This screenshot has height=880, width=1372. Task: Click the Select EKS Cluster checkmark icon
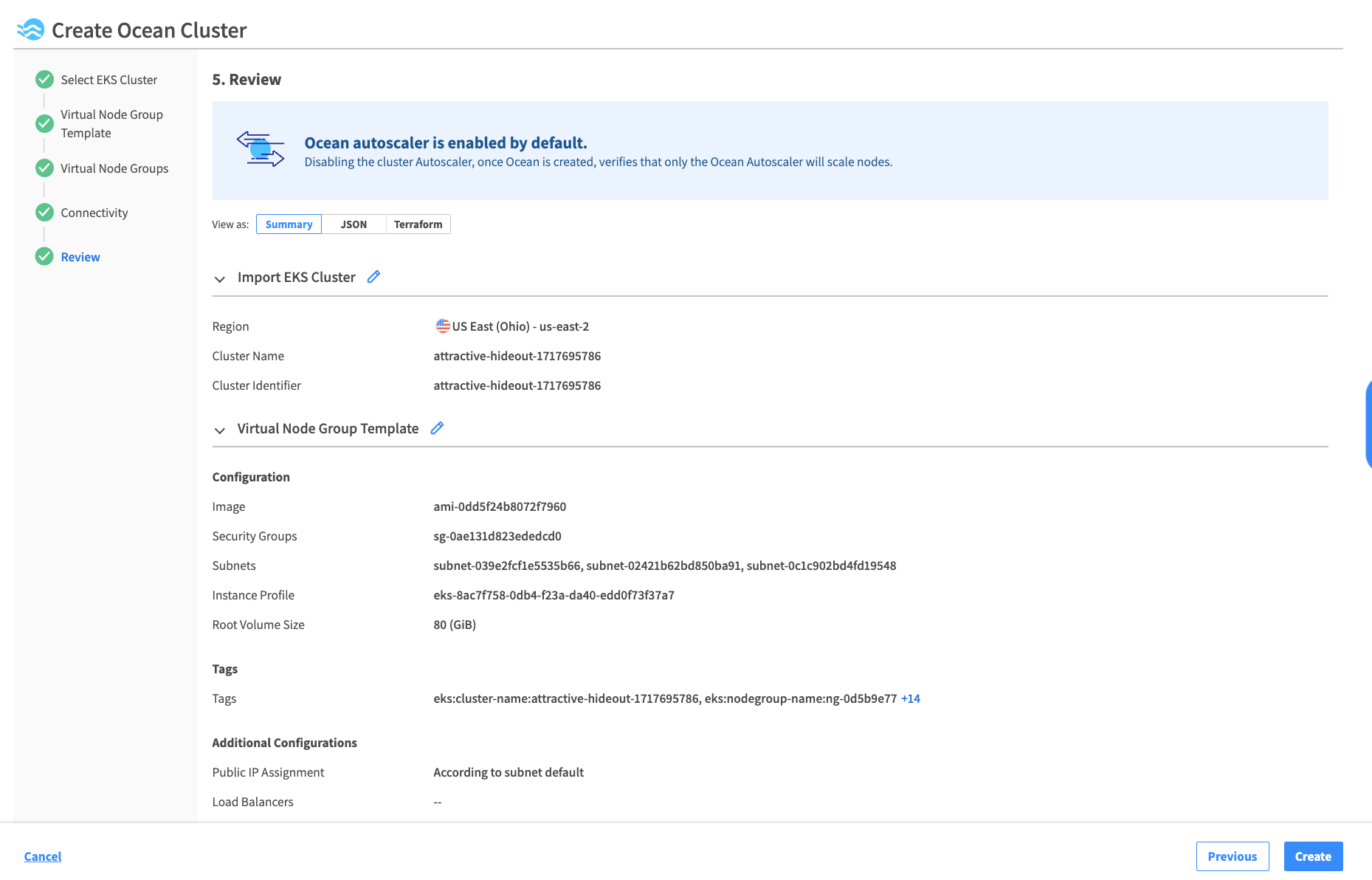pos(44,79)
